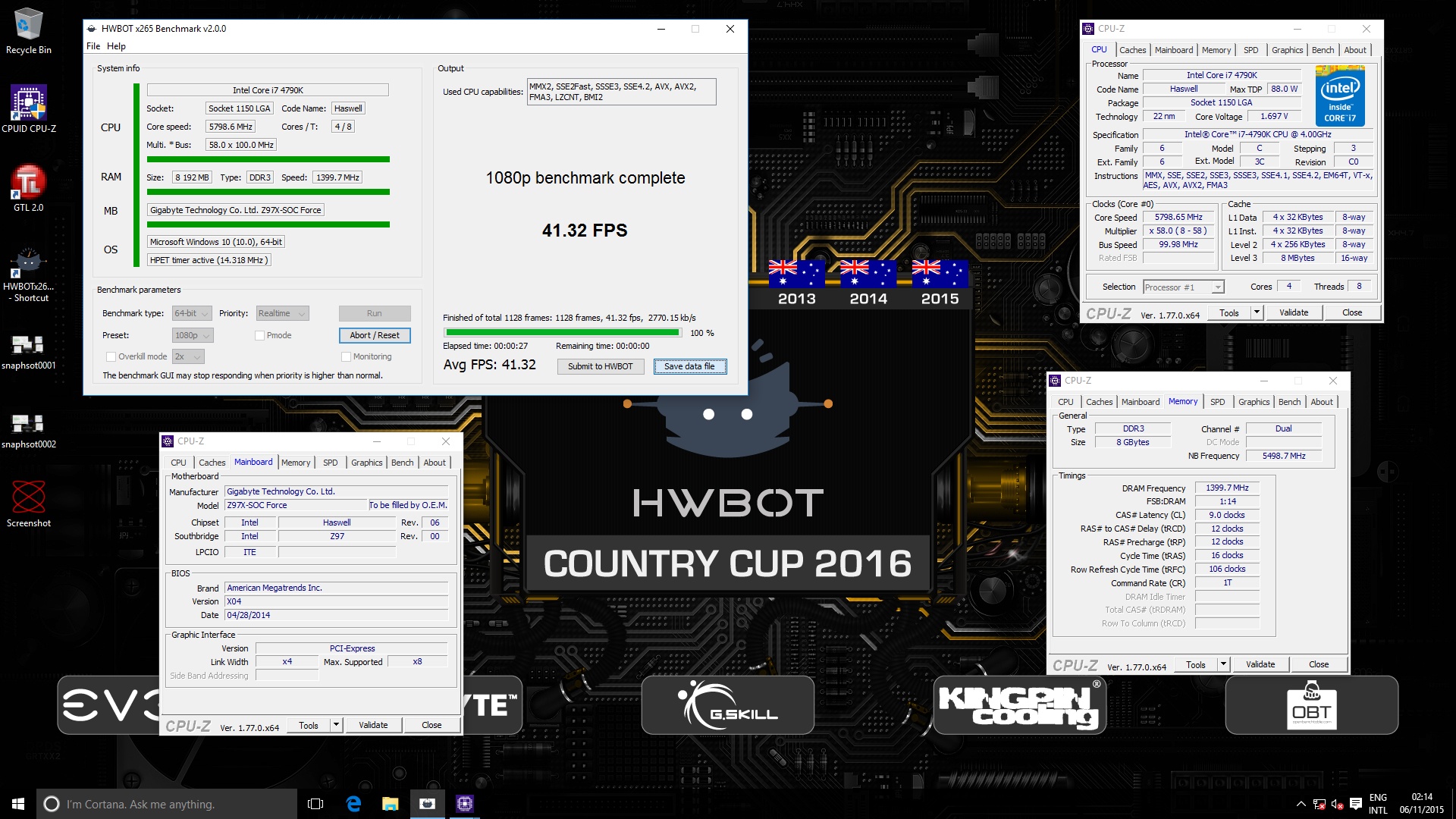Open the Preset 1080p dropdown
Viewport: 1456px width, 819px height.
click(193, 335)
